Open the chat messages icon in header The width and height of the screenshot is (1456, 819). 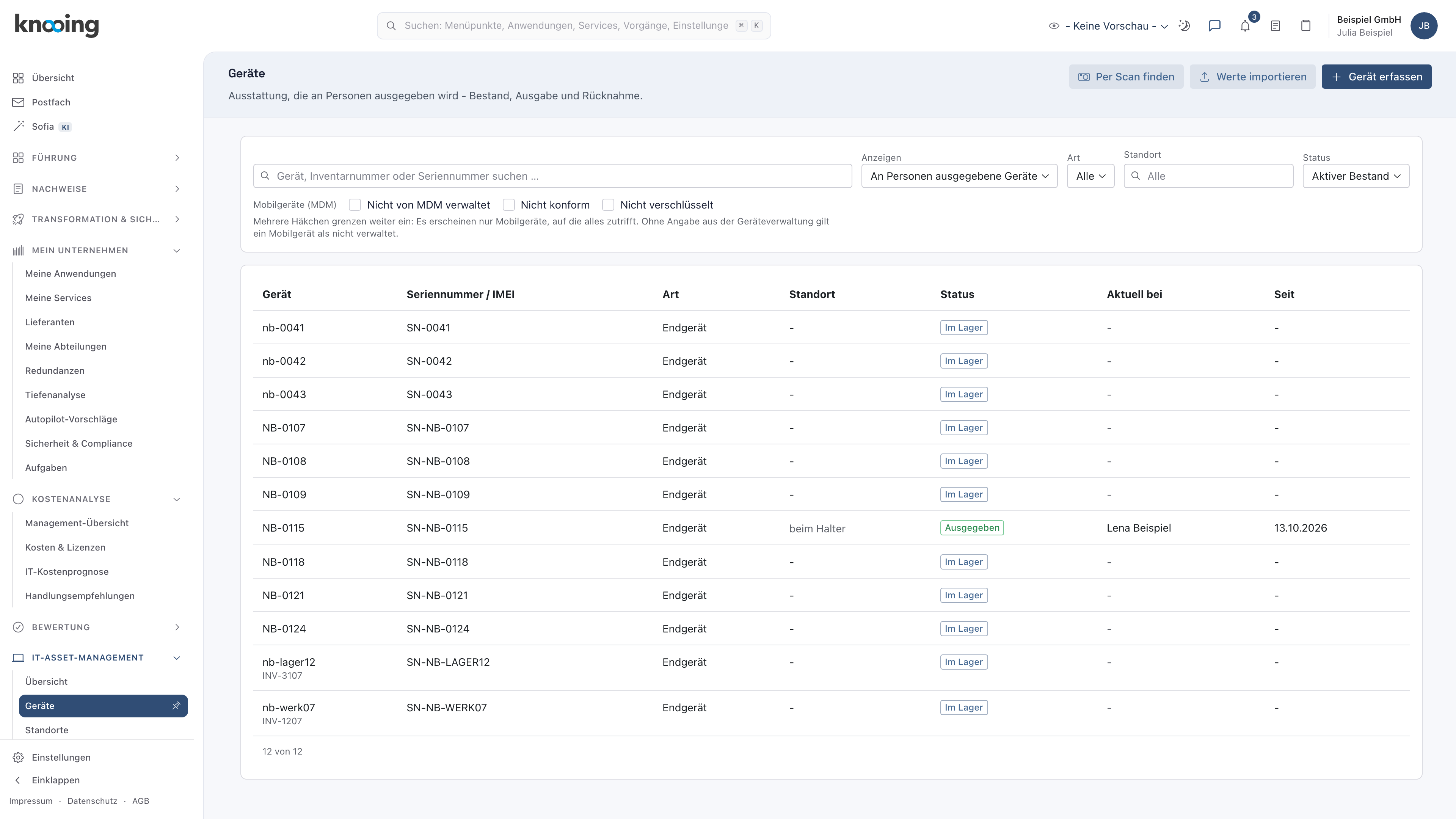(1214, 25)
